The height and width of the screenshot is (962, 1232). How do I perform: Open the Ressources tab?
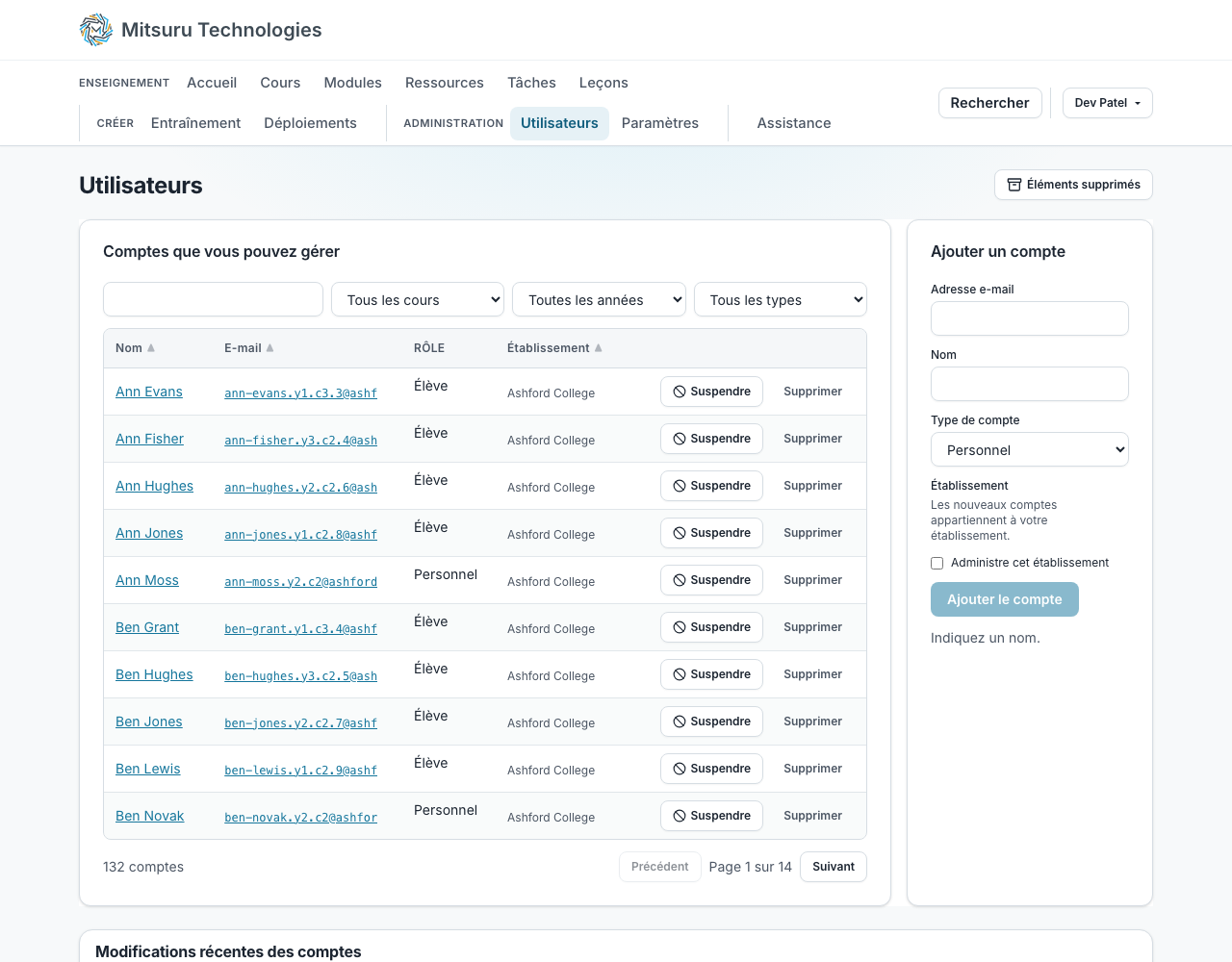pos(444,83)
